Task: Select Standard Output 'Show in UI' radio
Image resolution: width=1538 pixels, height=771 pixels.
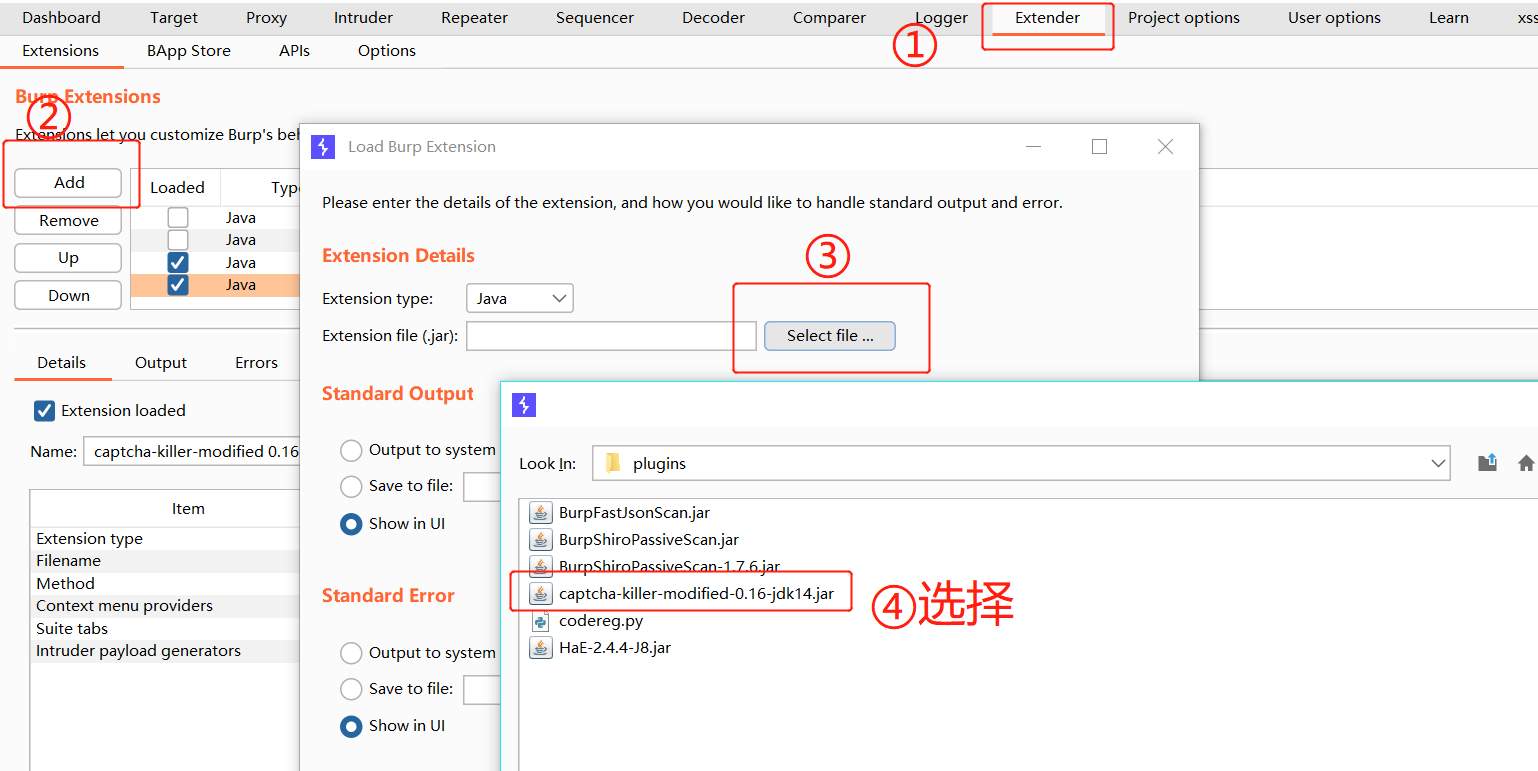Action: [x=351, y=524]
